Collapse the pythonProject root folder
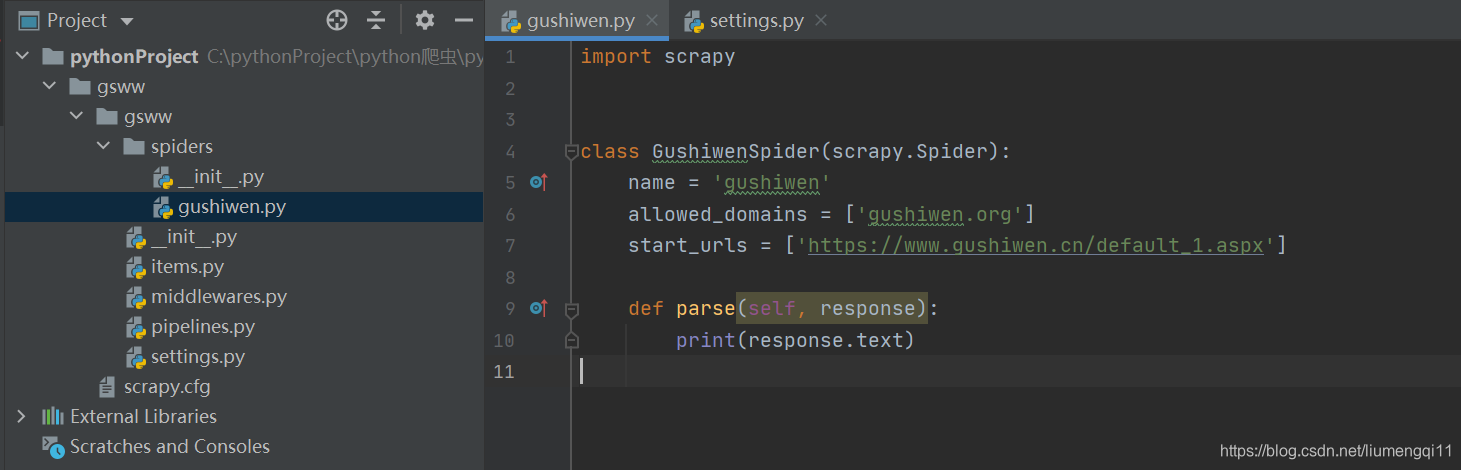 [22, 57]
